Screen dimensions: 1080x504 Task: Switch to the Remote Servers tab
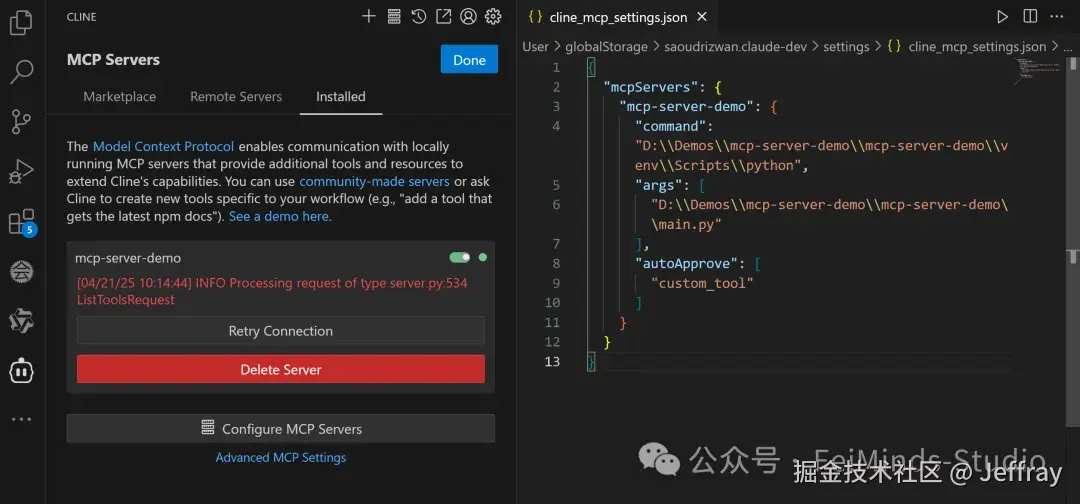pyautogui.click(x=236, y=96)
